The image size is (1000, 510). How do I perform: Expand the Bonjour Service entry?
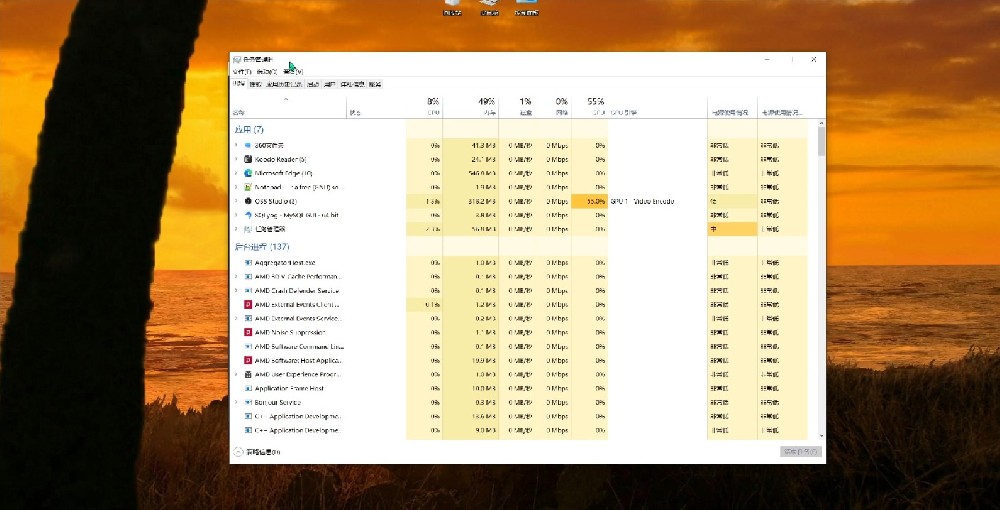pyautogui.click(x=237, y=402)
